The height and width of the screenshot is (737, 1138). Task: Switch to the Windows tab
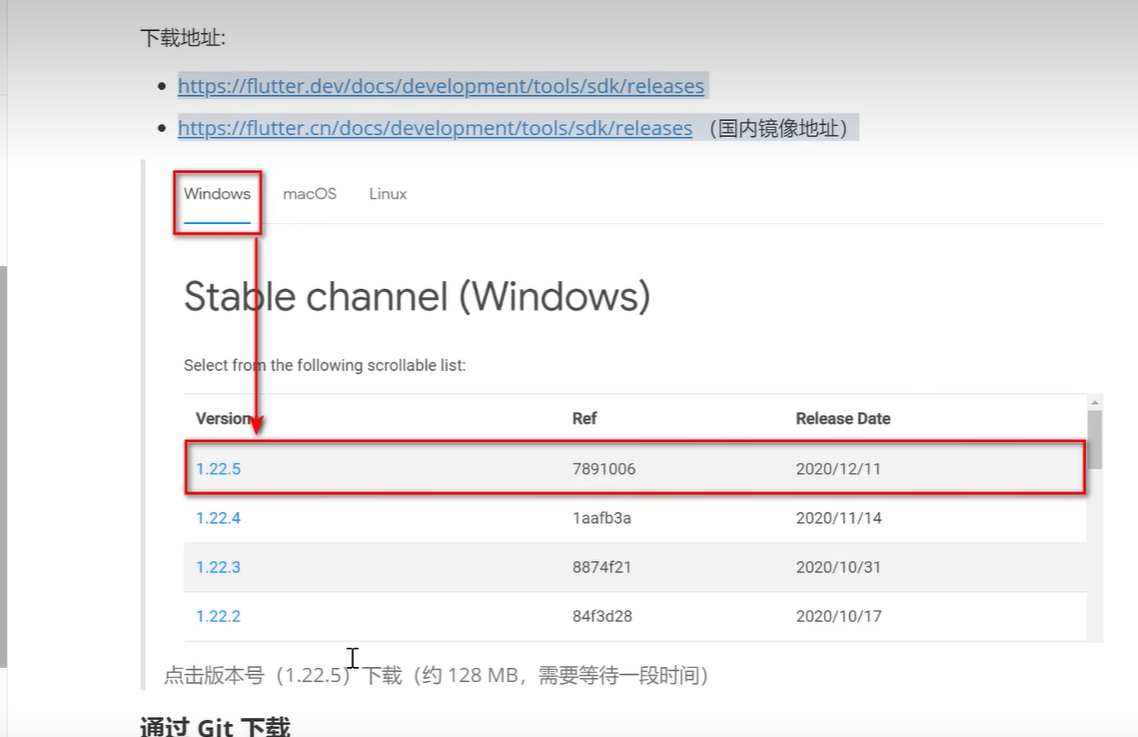[217, 194]
